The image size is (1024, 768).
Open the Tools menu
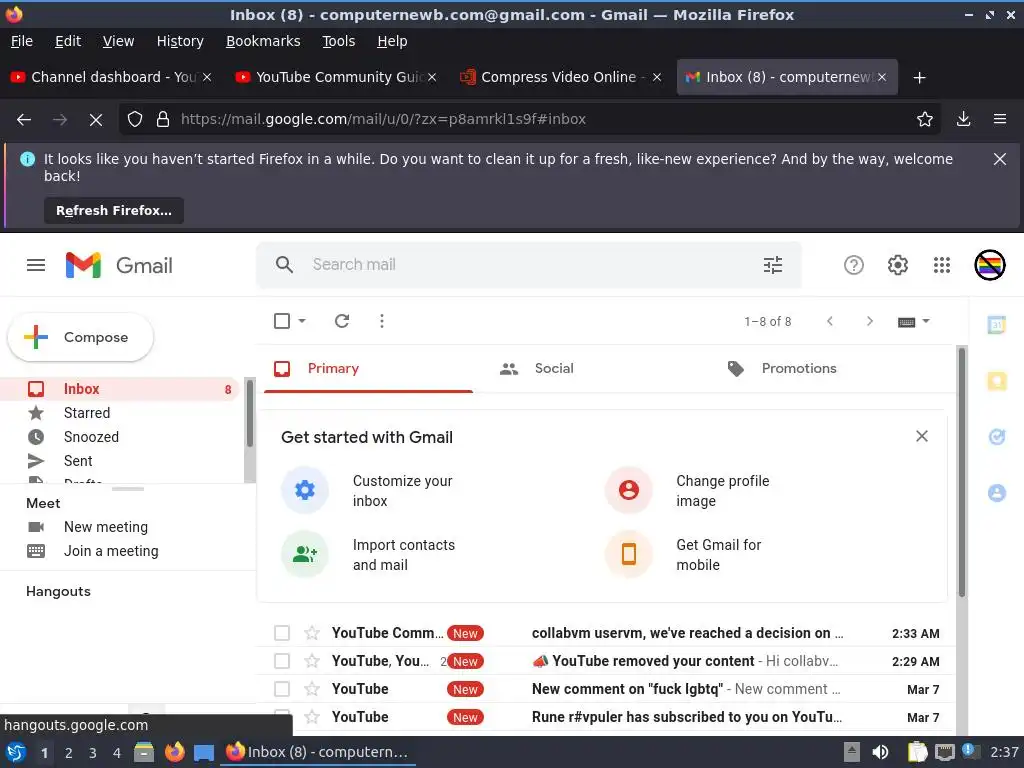(338, 41)
